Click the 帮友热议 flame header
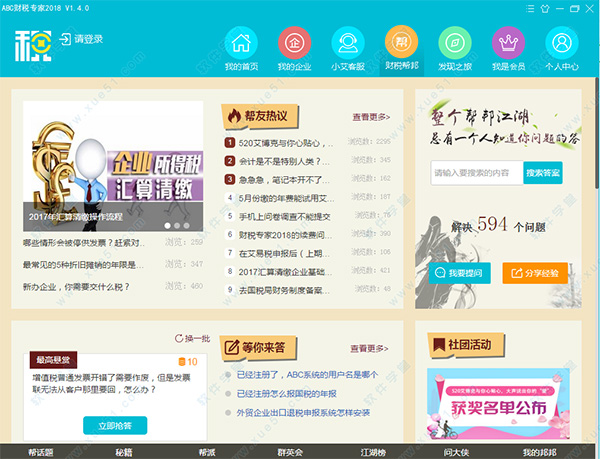 tap(260, 116)
